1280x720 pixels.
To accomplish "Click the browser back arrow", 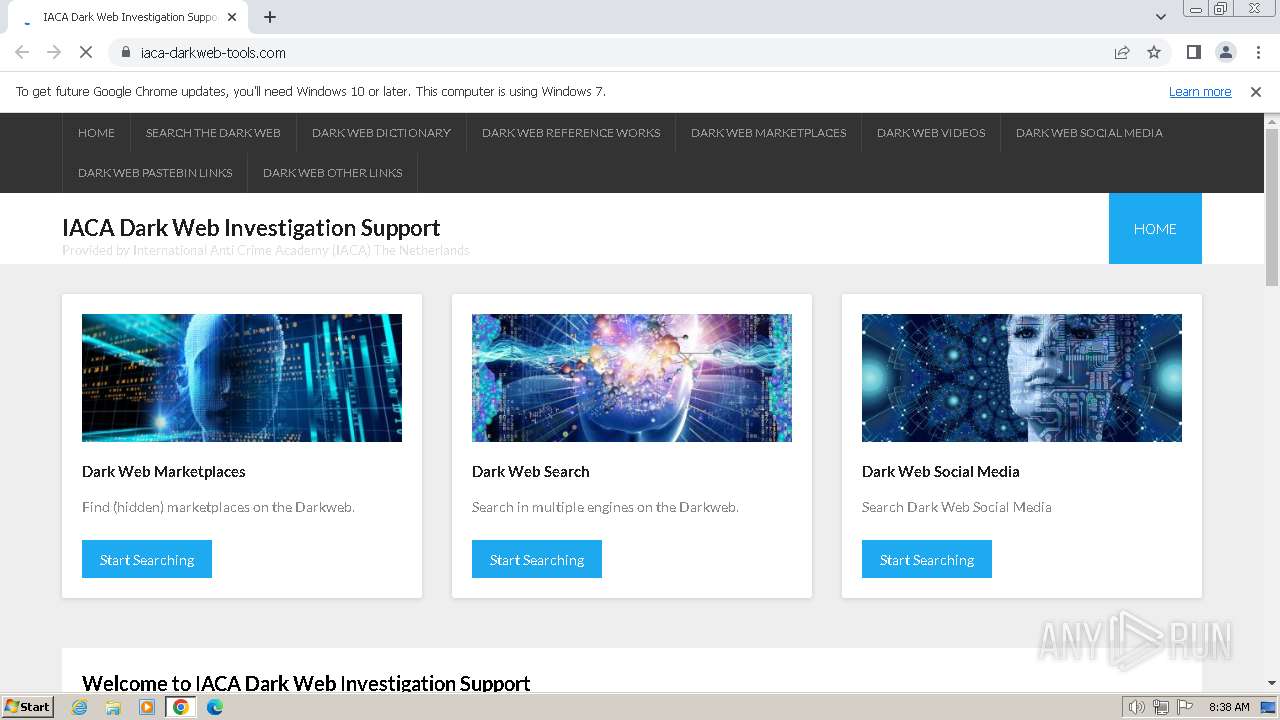I will (22, 53).
